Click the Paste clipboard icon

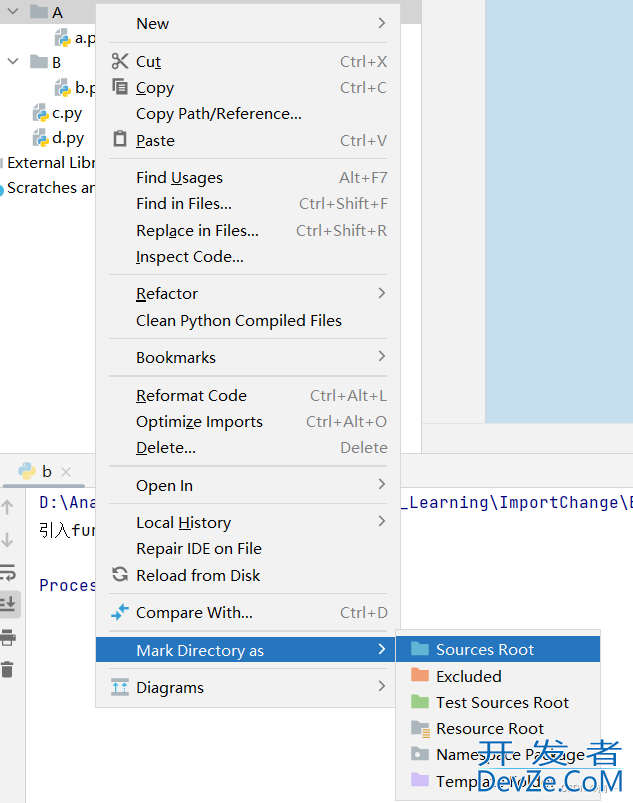120,139
